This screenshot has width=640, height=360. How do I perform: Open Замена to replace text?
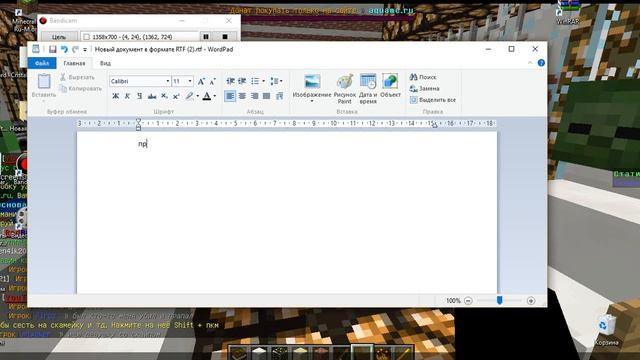[425, 89]
